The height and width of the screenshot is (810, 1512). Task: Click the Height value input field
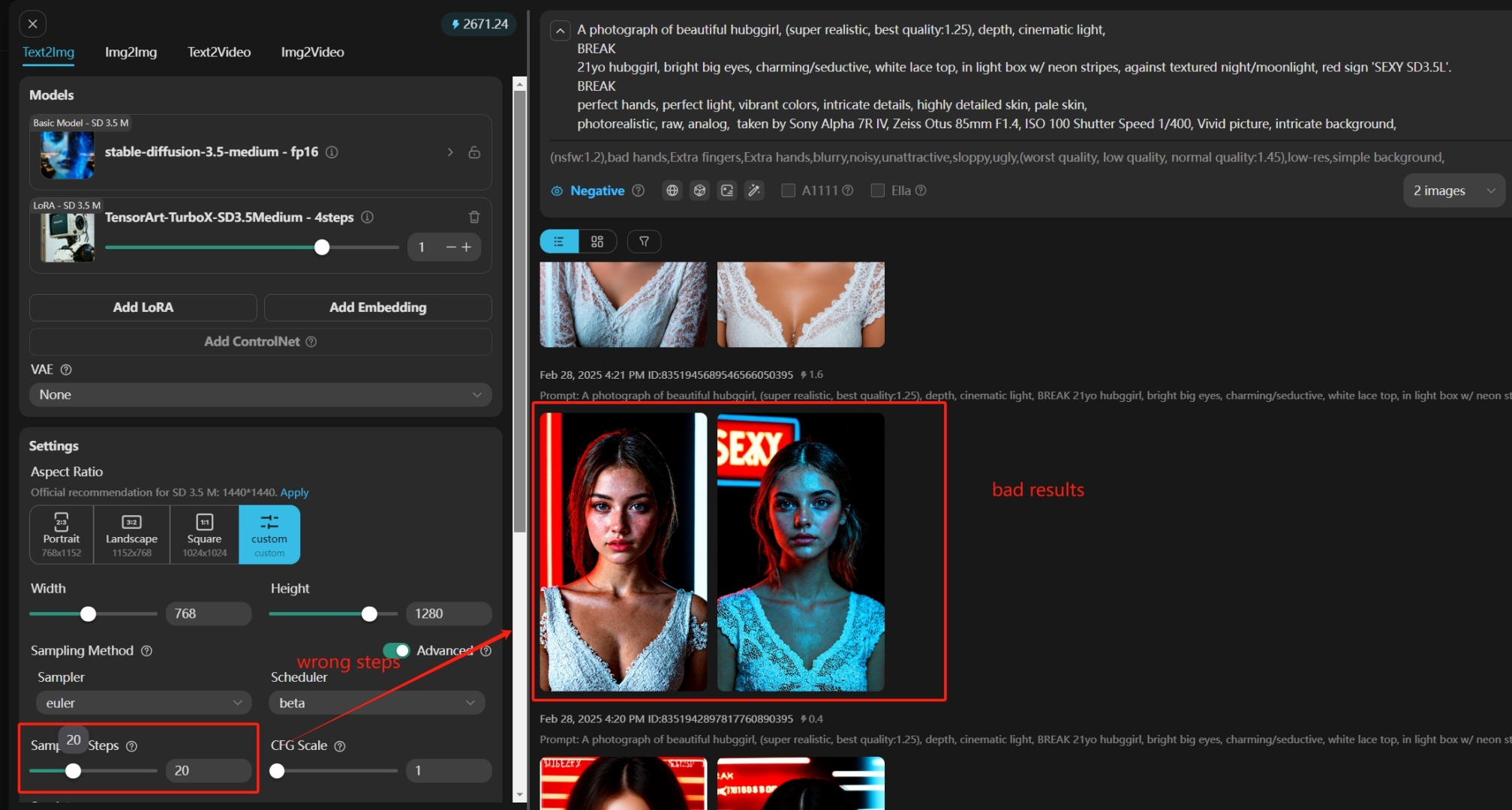click(447, 613)
